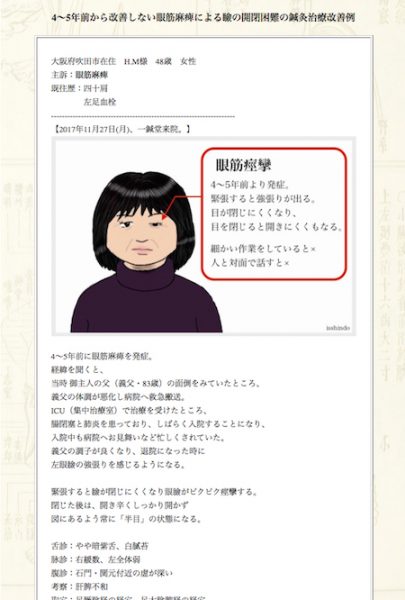This screenshot has width=405, height=600.
Task: Click the 主訴：眼筋麻痺 line
Action: (80, 75)
